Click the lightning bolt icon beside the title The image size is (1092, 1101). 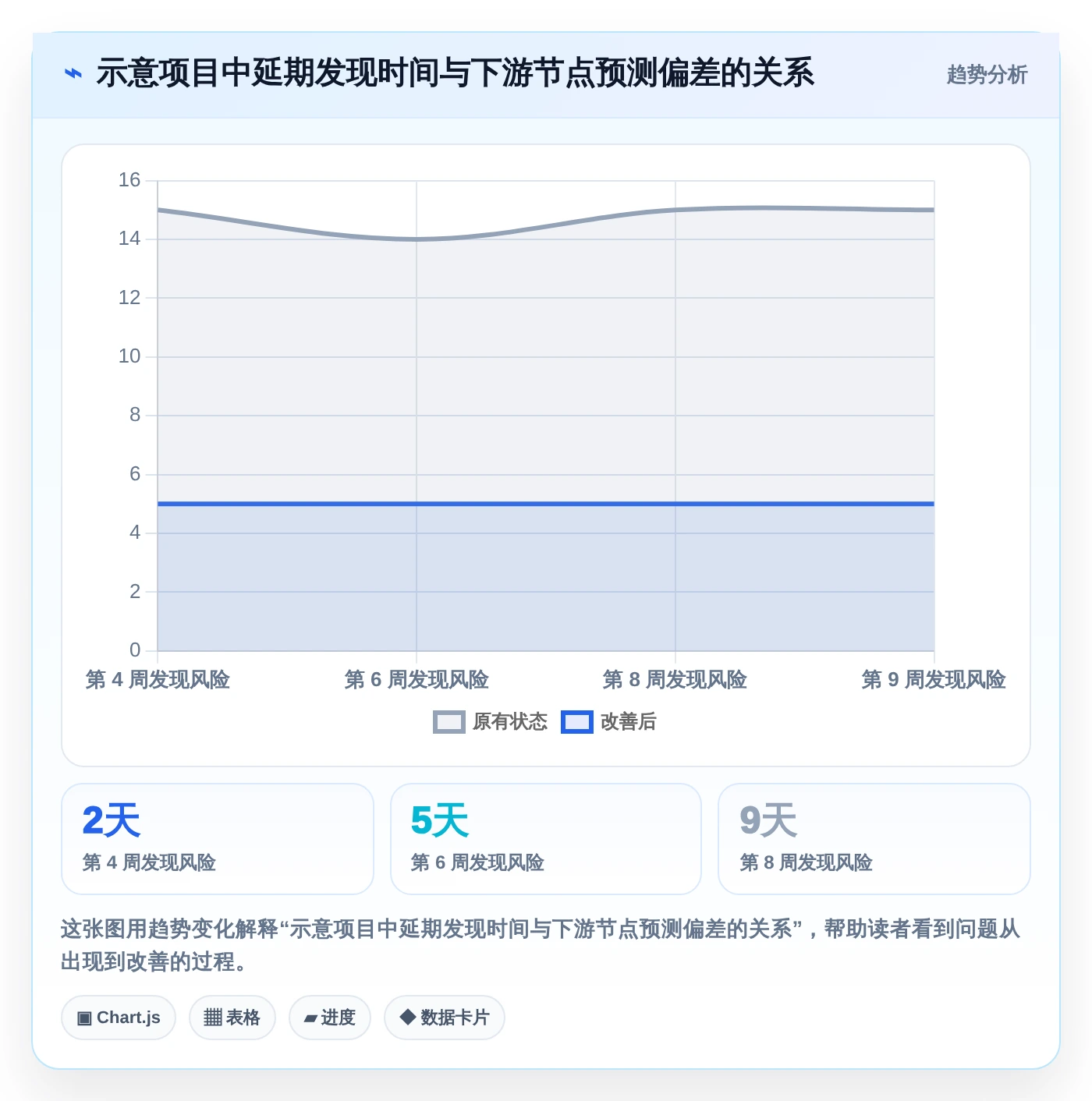click(73, 74)
